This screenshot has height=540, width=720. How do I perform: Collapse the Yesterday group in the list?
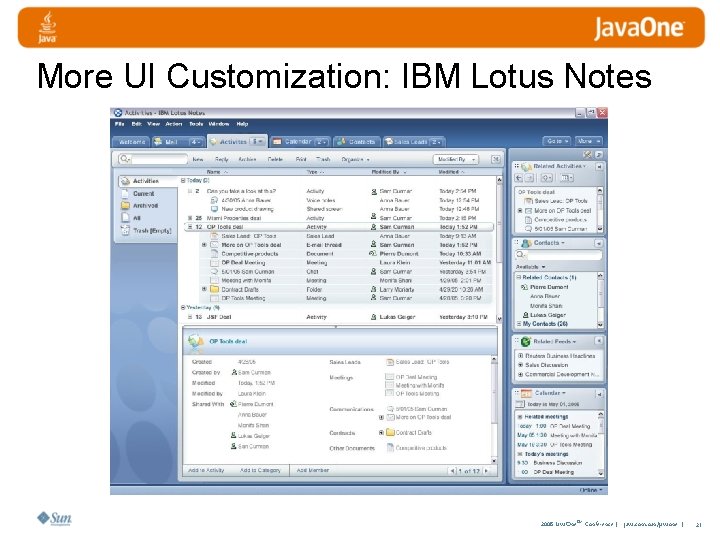point(183,308)
